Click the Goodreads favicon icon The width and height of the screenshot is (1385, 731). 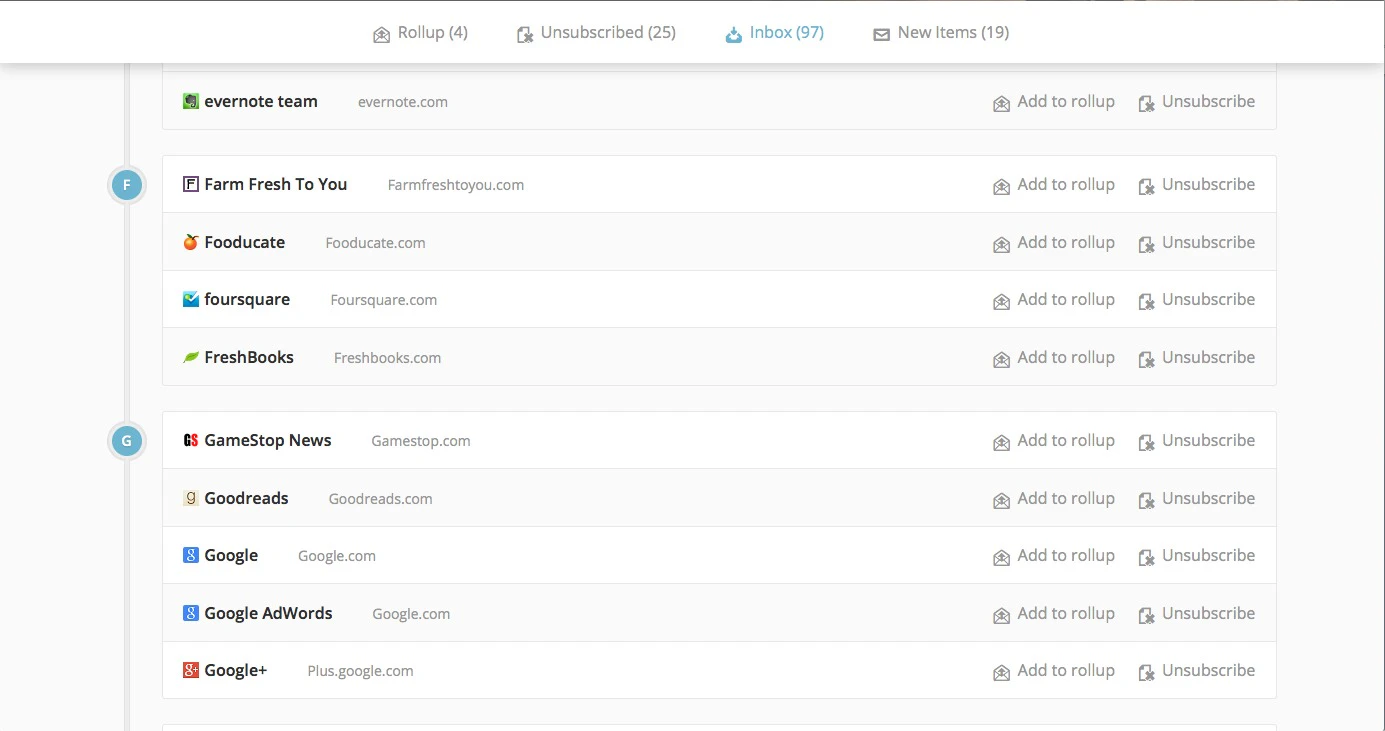tap(190, 497)
